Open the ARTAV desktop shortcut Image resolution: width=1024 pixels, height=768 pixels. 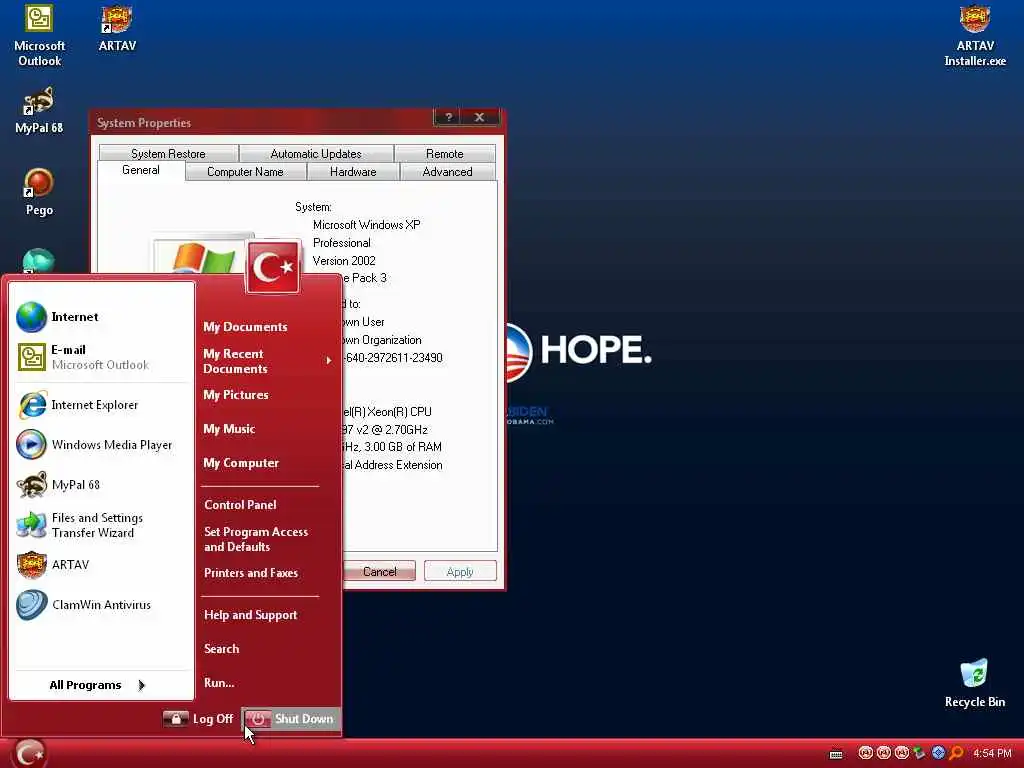[117, 29]
